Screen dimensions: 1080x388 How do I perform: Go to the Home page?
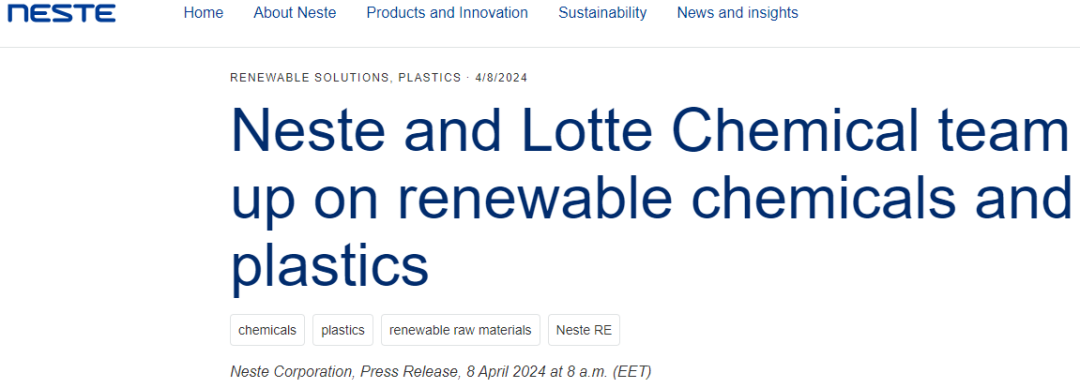pyautogui.click(x=203, y=13)
